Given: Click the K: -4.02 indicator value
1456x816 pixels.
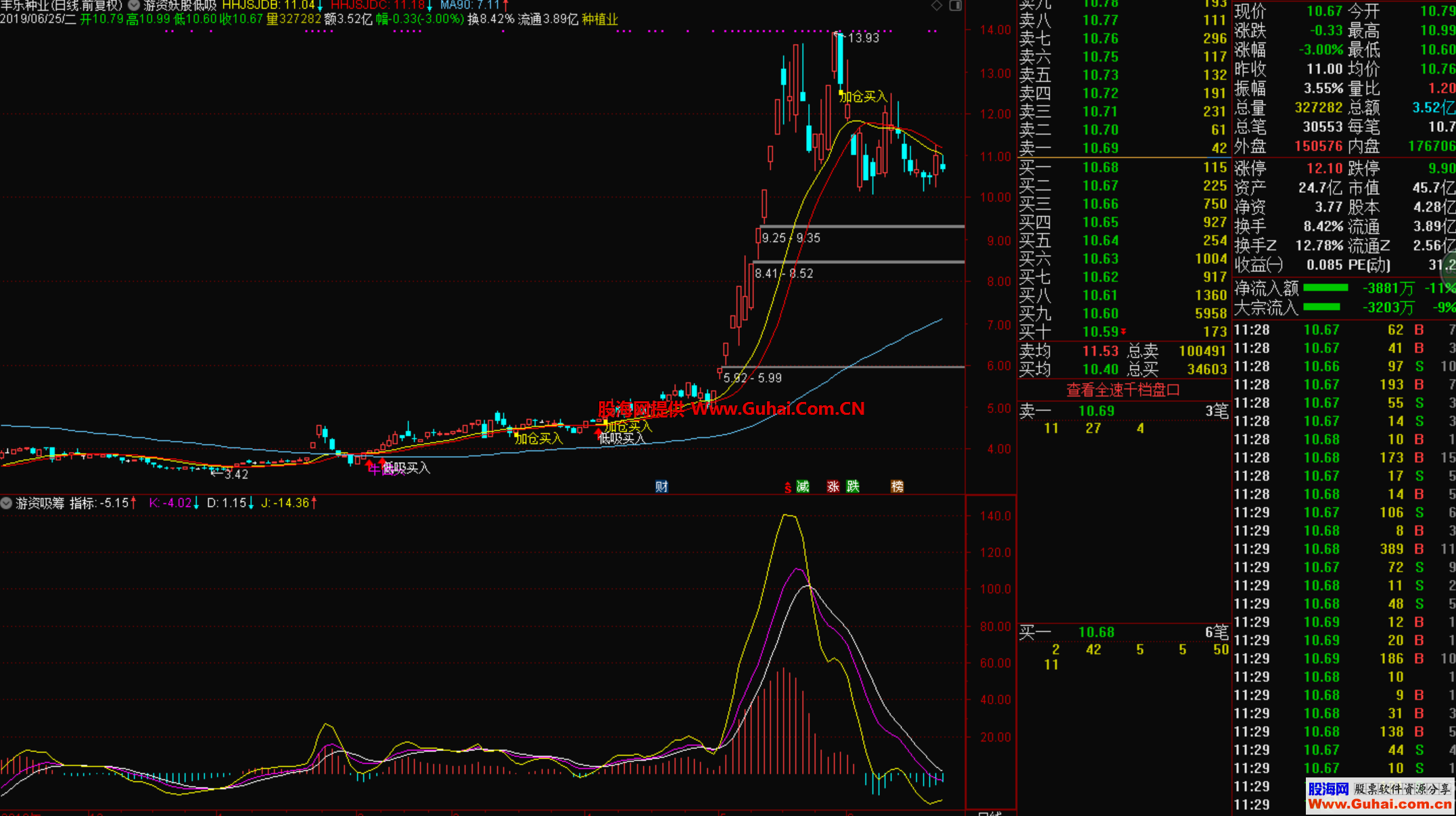Looking at the screenshot, I should [174, 503].
